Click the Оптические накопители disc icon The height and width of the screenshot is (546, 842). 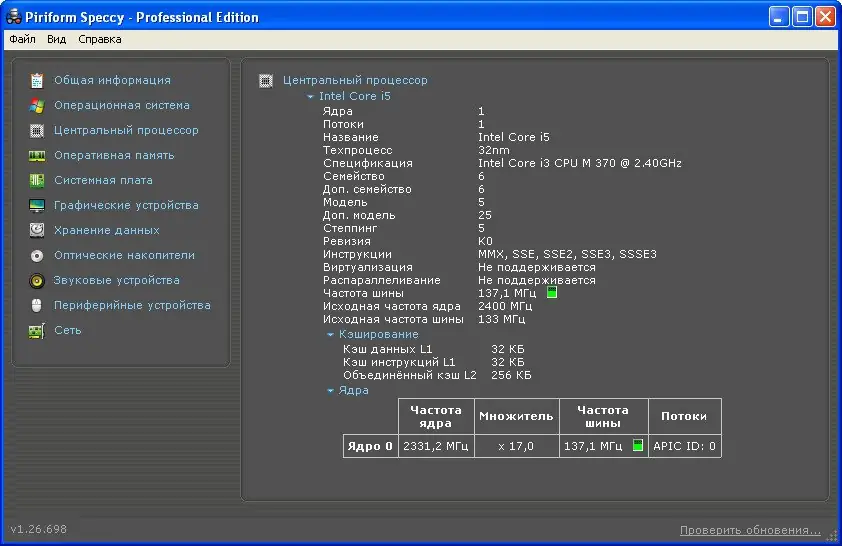(37, 256)
